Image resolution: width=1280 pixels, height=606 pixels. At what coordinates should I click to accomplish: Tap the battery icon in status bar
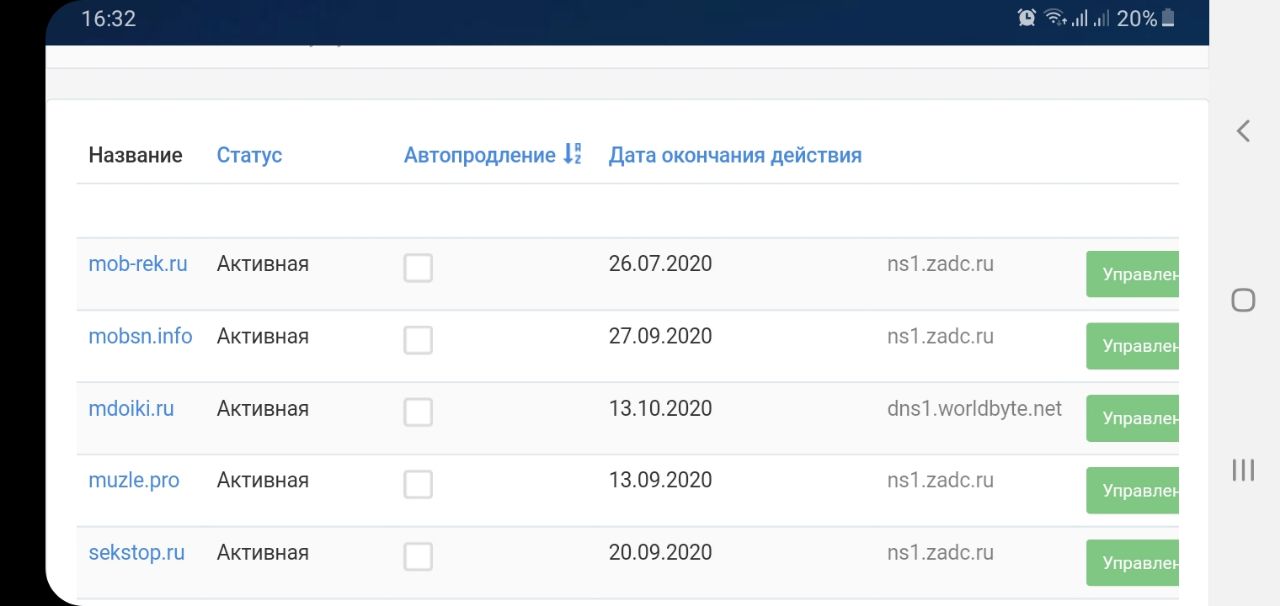click(x=1168, y=18)
